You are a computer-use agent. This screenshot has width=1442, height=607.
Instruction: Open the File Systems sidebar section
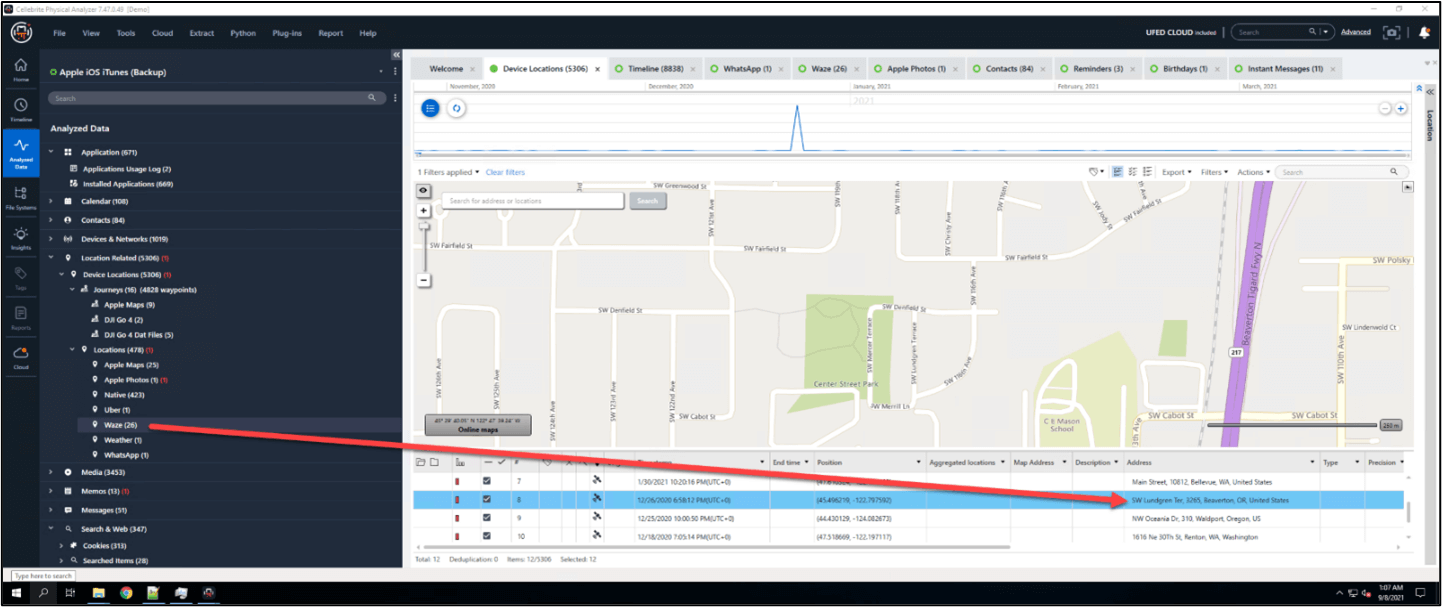(20, 196)
